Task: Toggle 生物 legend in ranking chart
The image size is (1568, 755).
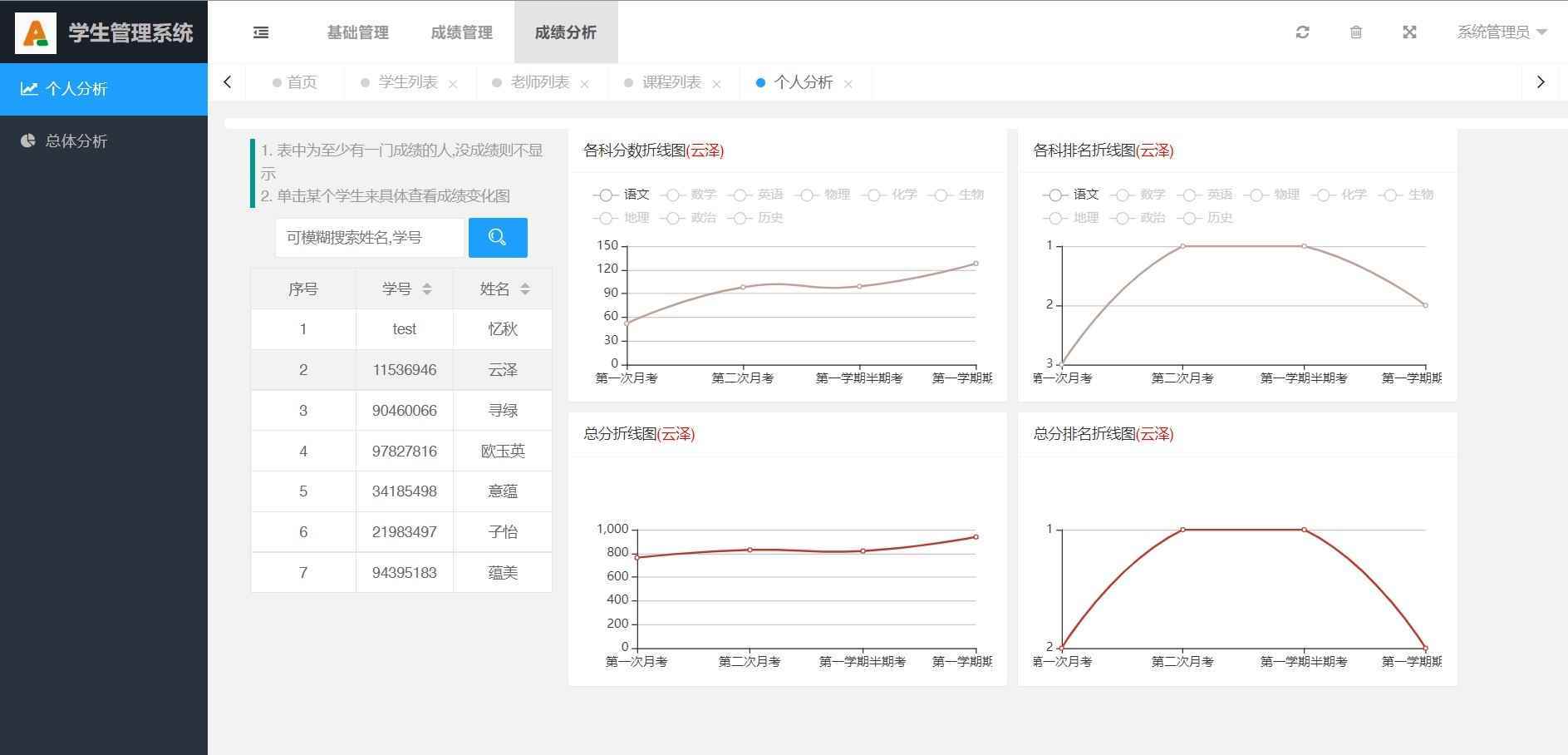Action: (x=1405, y=195)
